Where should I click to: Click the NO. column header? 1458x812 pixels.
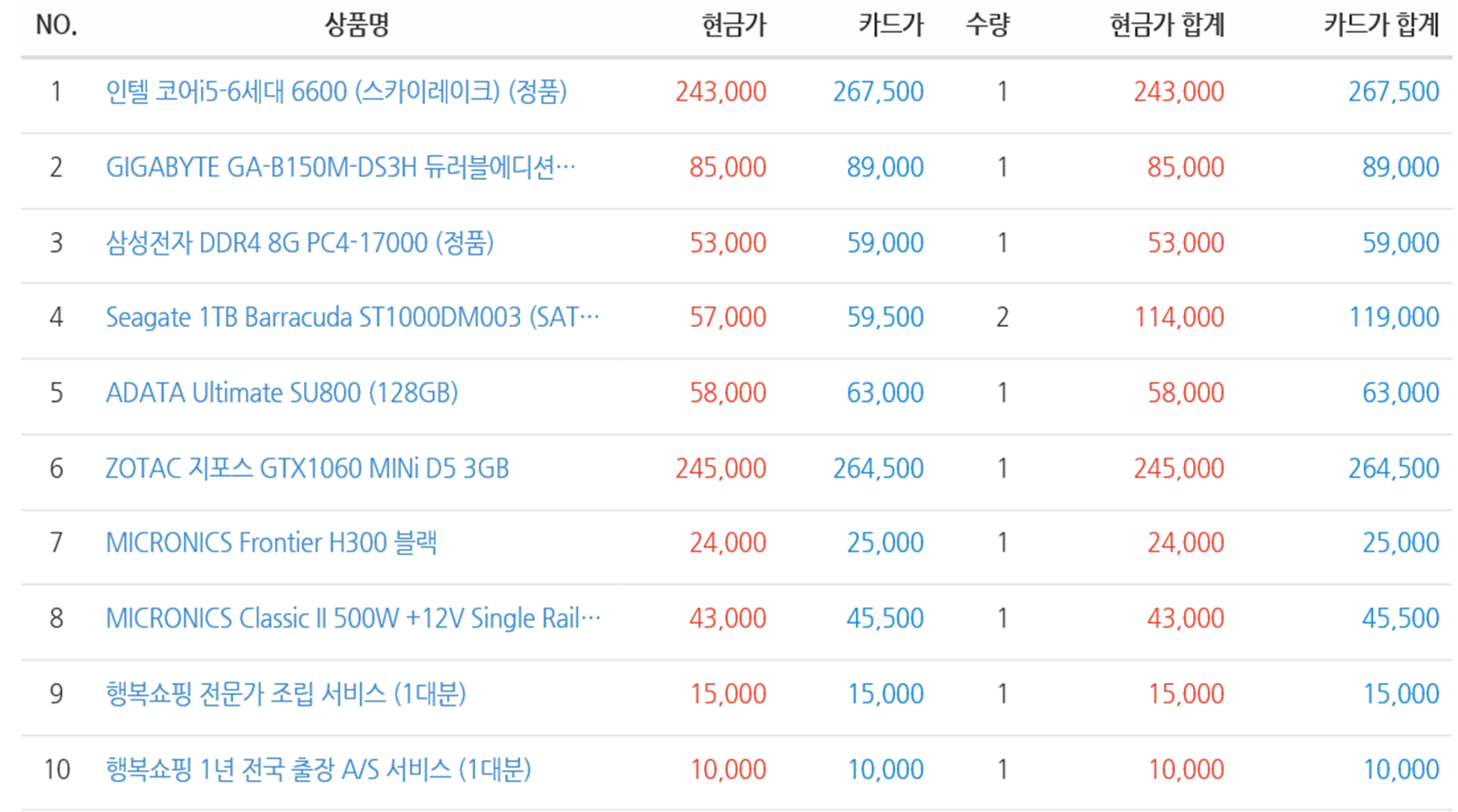[x=57, y=25]
